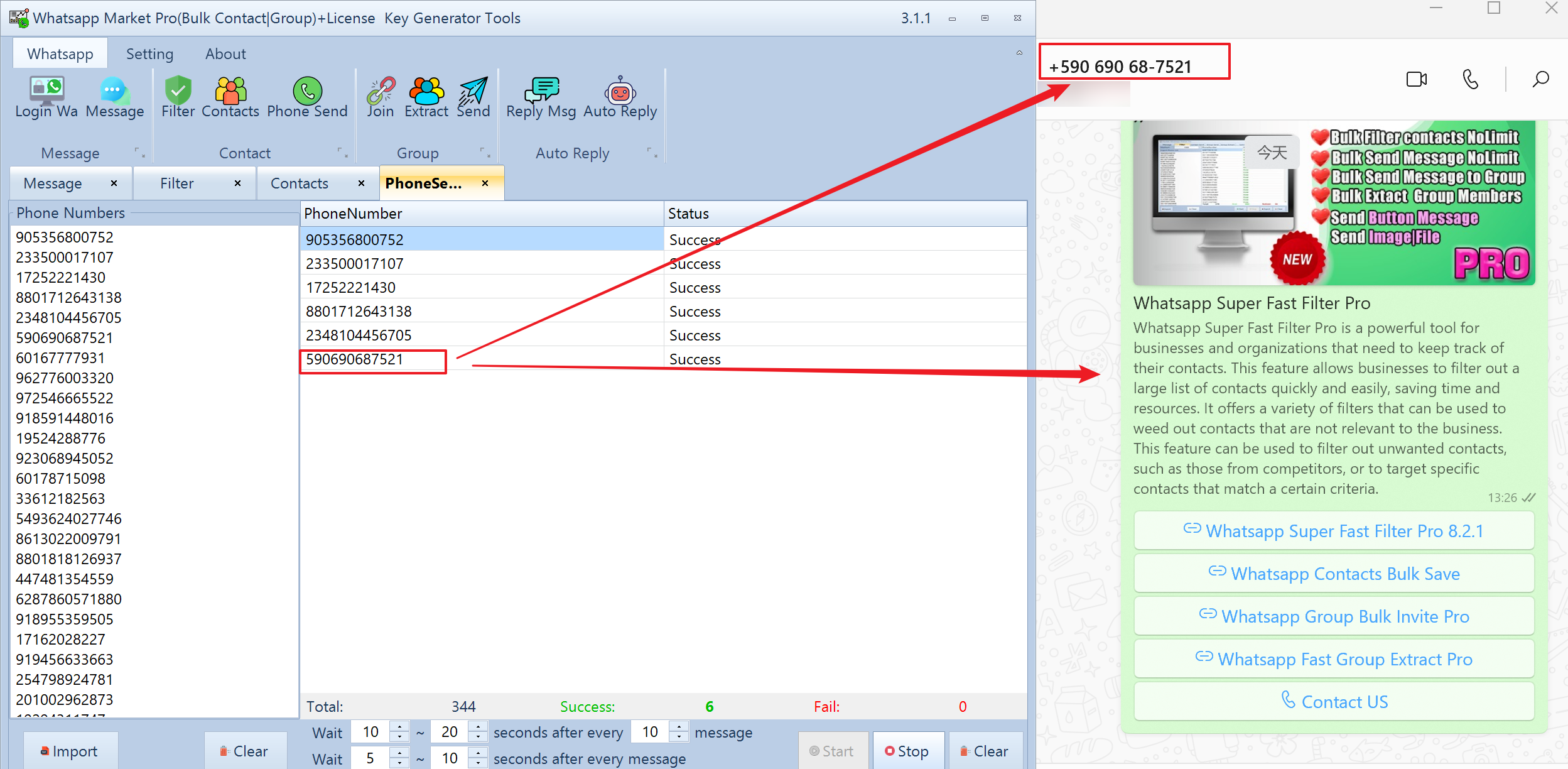Viewport: 1568px width, 769px height.
Task: Click the Stop button
Action: coord(908,751)
